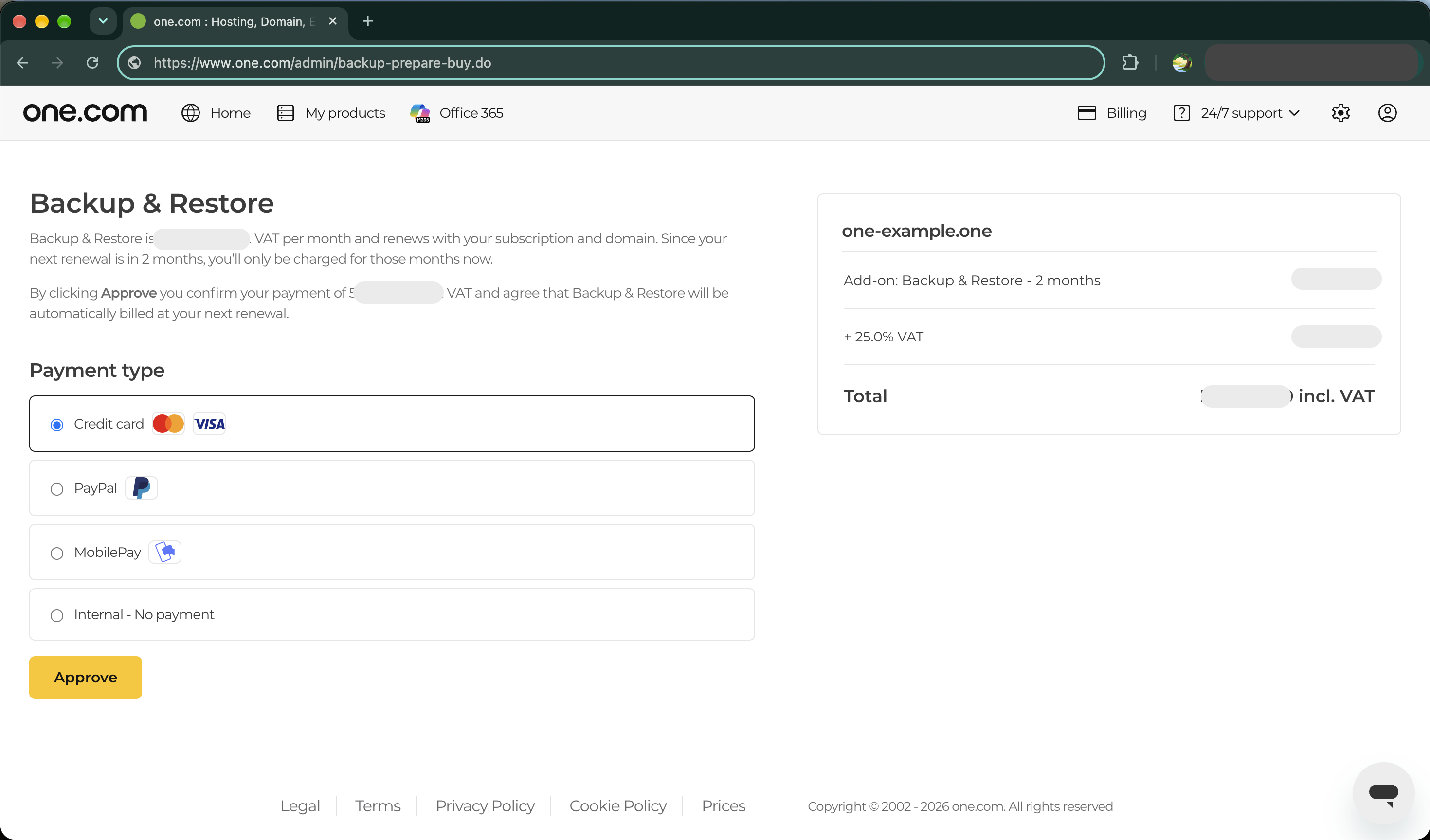Expand the 24/7 support dropdown
This screenshot has width=1430, height=840.
tap(1236, 113)
